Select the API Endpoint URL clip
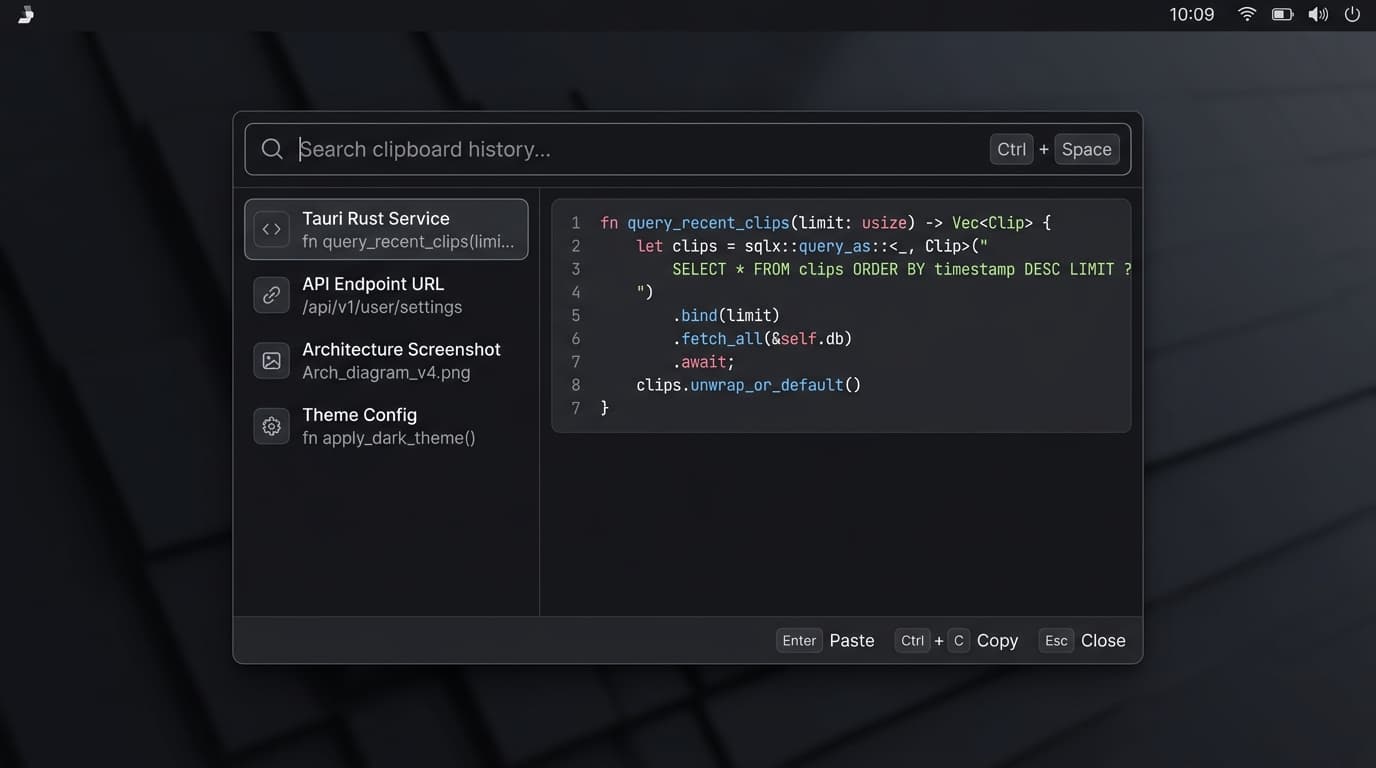This screenshot has width=1376, height=768. [x=386, y=295]
